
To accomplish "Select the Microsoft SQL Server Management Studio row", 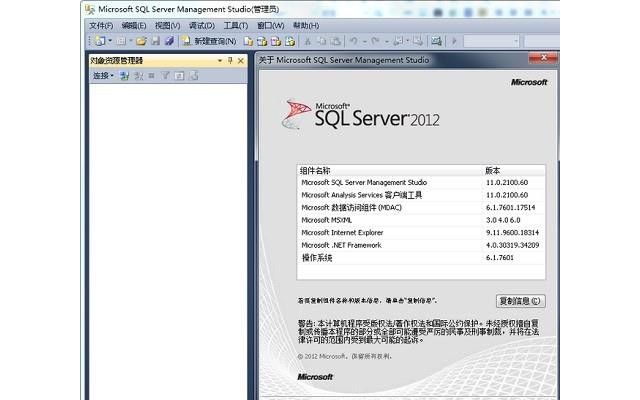I will click(x=421, y=182).
